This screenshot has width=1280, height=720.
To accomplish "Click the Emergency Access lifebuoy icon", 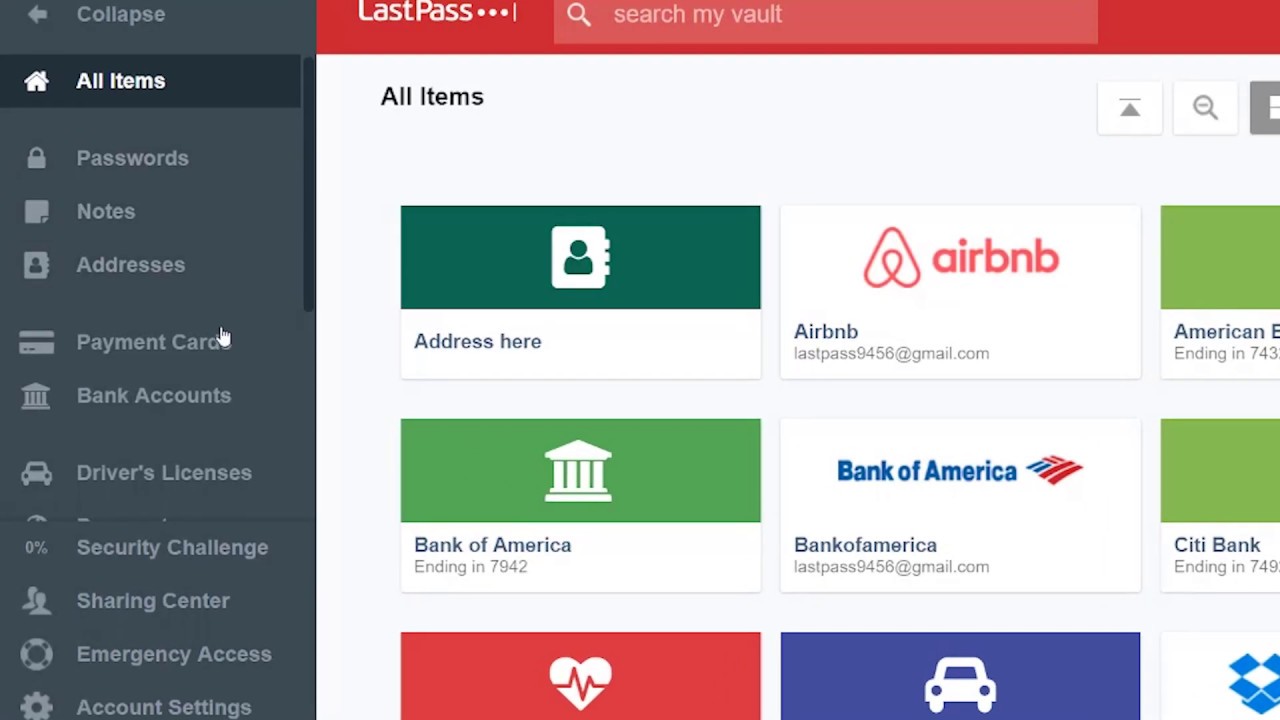I will pos(37,654).
